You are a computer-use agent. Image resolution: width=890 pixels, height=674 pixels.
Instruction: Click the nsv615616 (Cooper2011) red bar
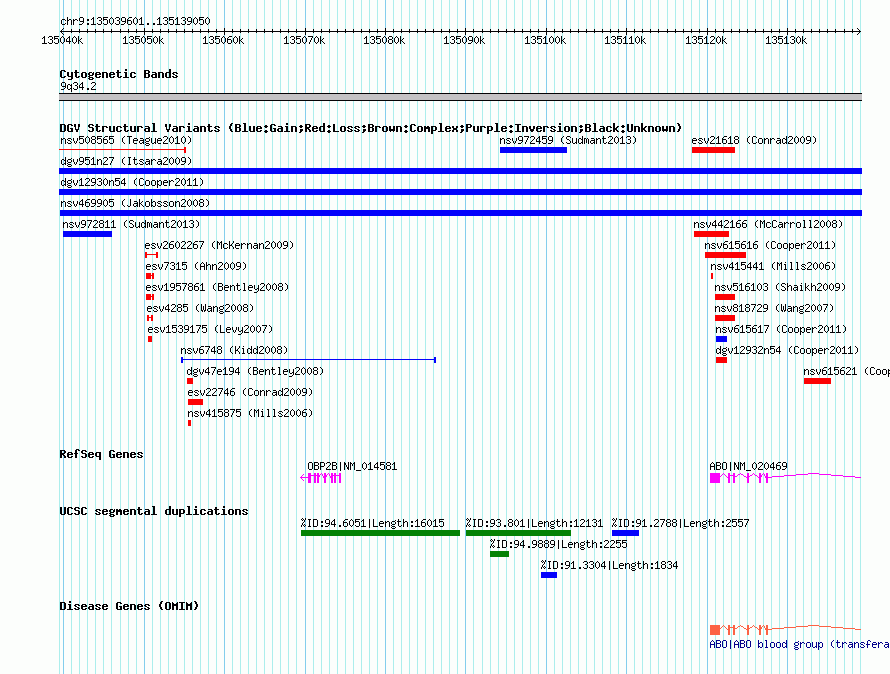725,255
